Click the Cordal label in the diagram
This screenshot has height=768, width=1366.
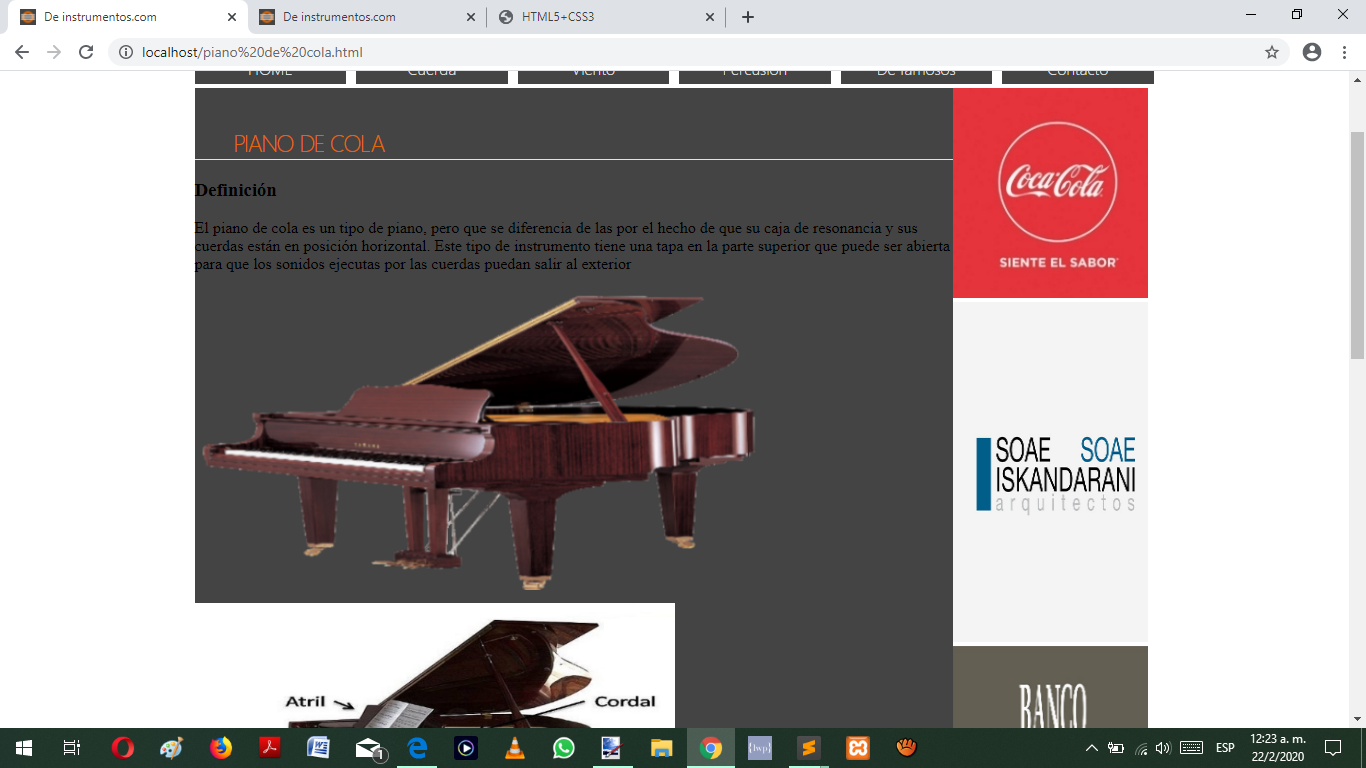click(x=625, y=702)
